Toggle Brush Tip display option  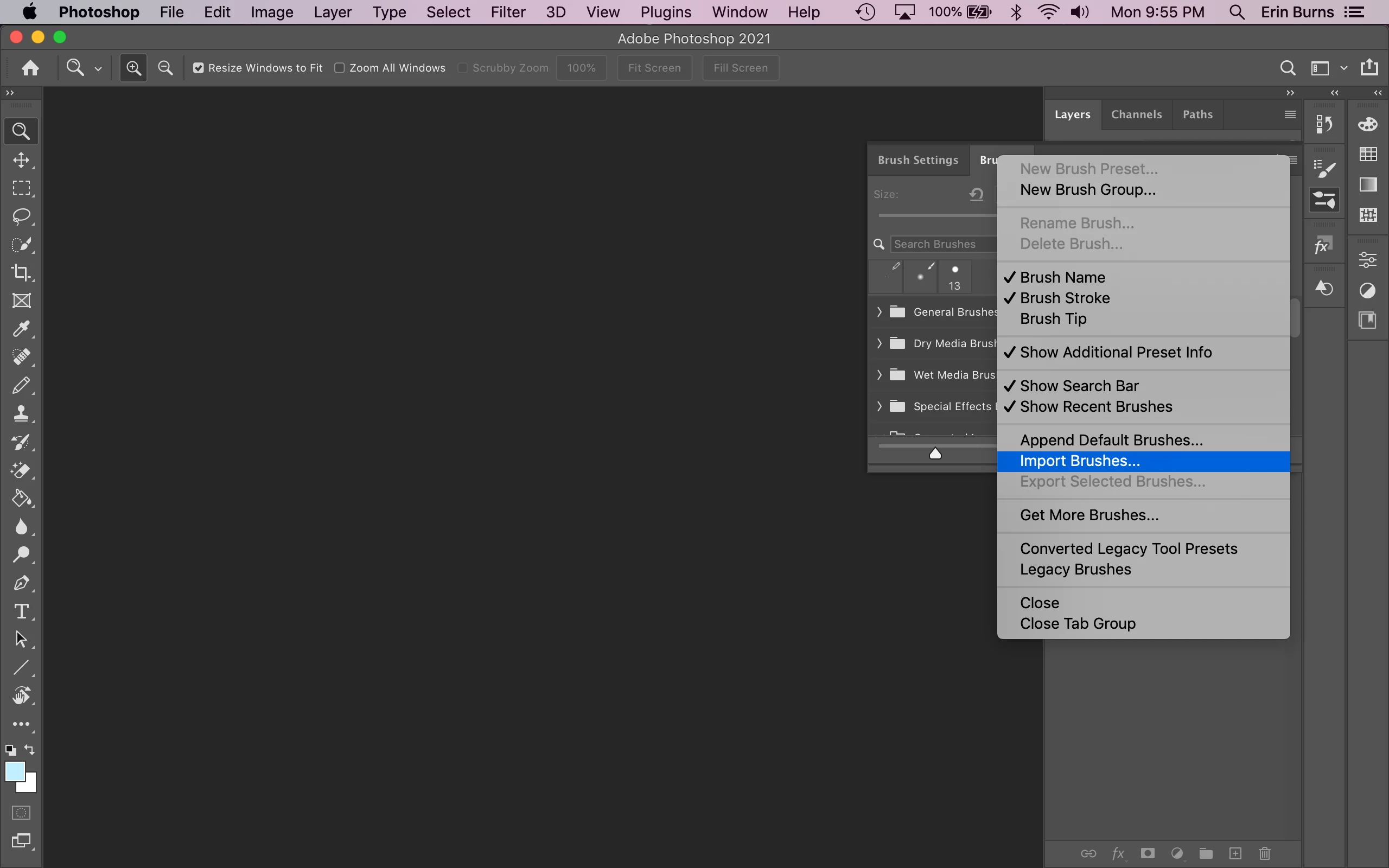pos(1053,318)
